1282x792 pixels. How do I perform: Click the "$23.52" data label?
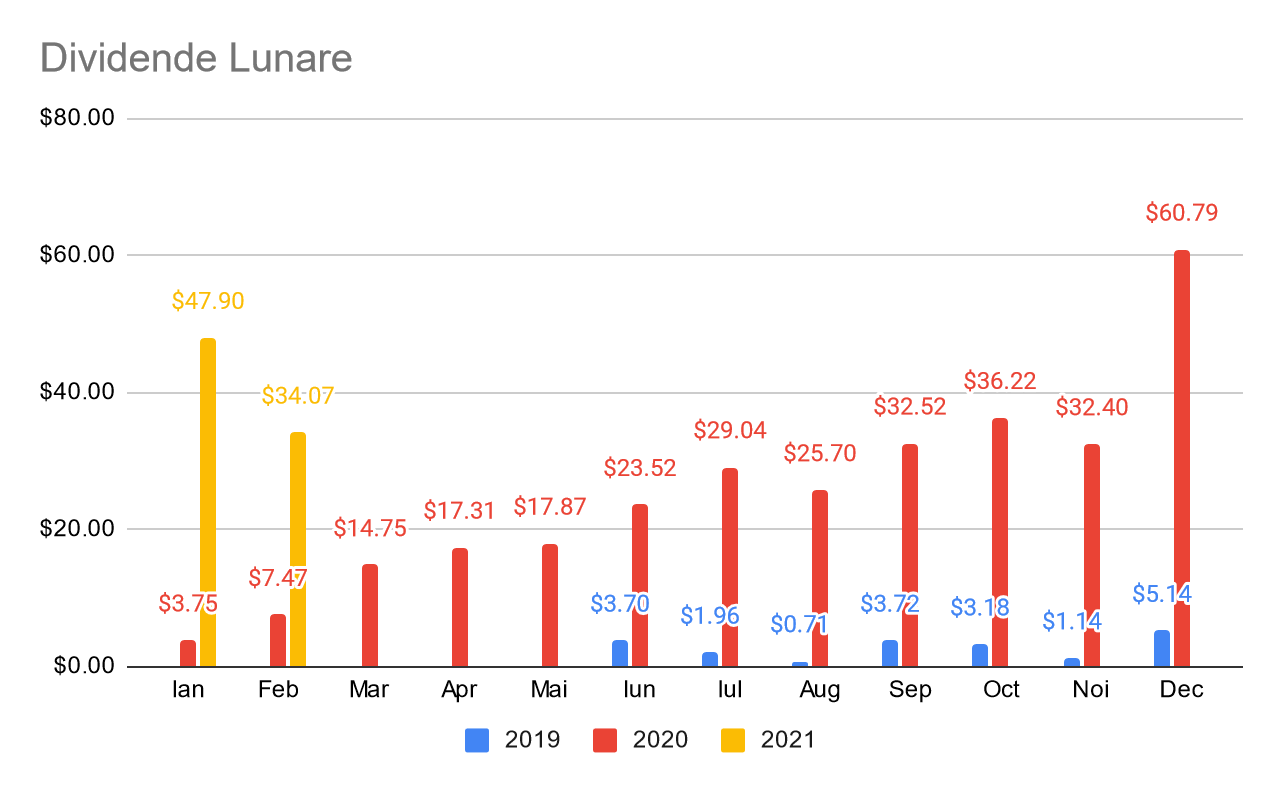(640, 468)
